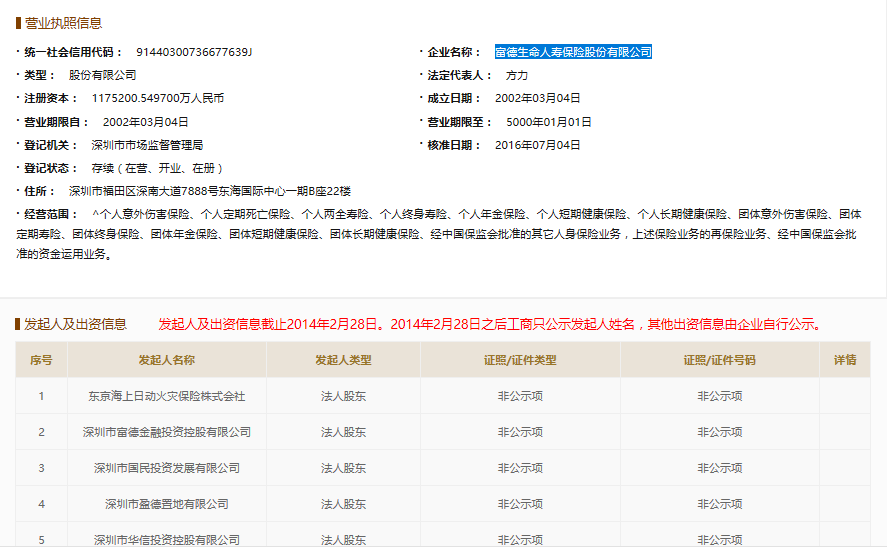Click 法人股东 in the 东京海上 row

pos(343,396)
